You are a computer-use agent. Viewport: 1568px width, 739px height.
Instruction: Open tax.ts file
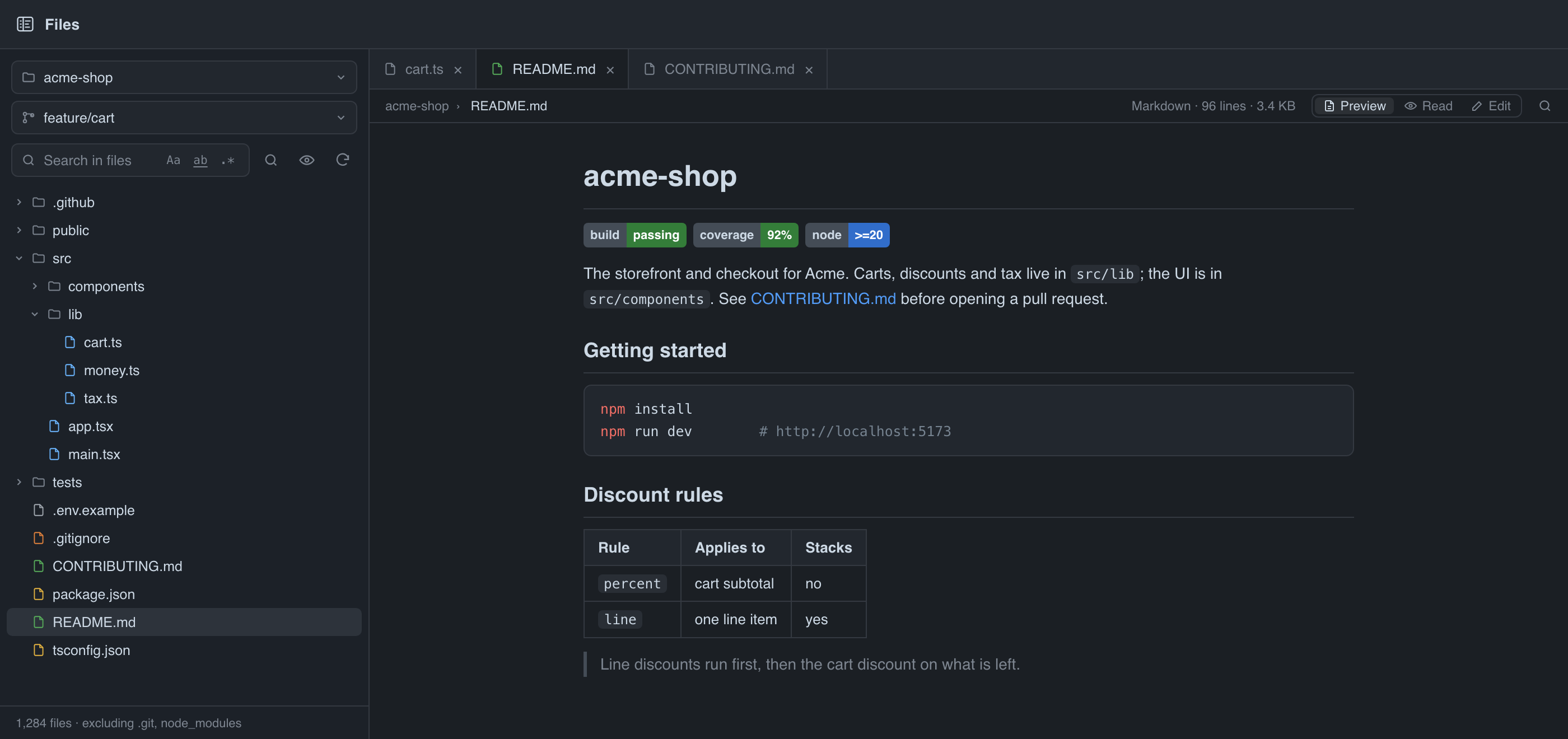click(184, 398)
